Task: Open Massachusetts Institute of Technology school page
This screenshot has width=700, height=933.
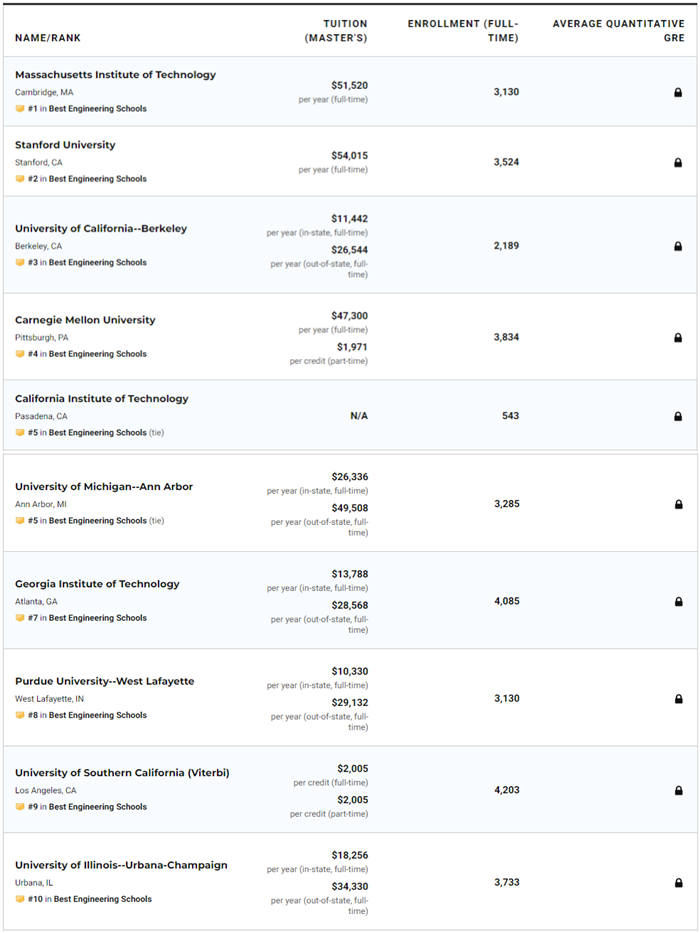Action: [115, 75]
